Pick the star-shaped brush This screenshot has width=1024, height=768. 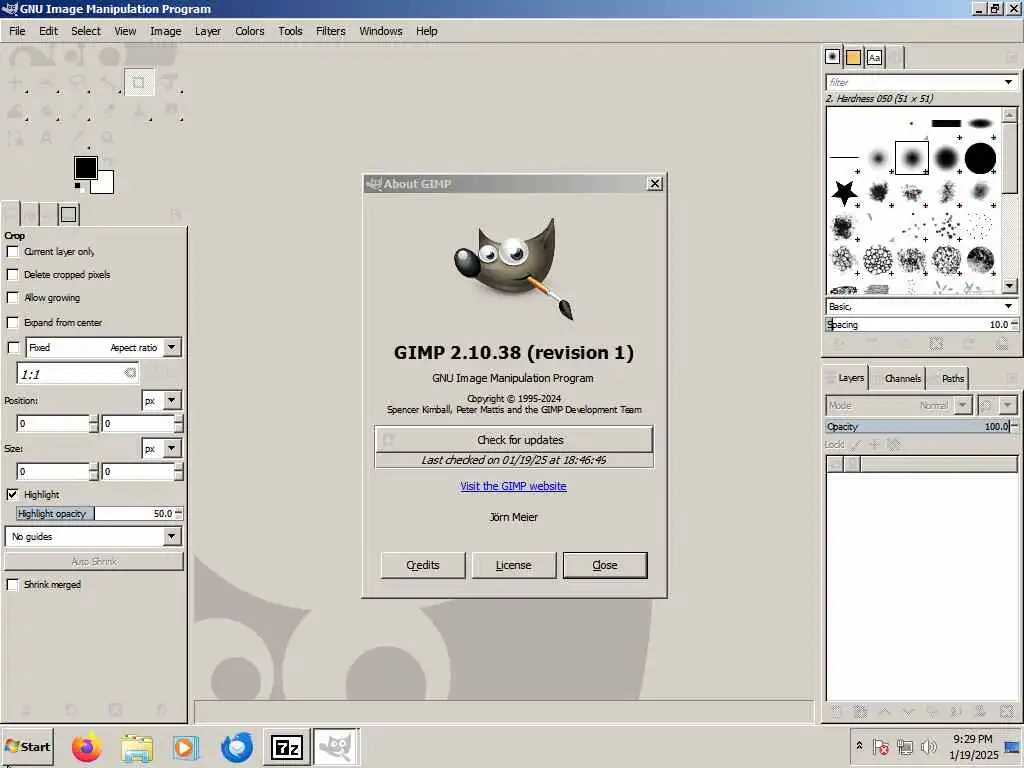[844, 192]
